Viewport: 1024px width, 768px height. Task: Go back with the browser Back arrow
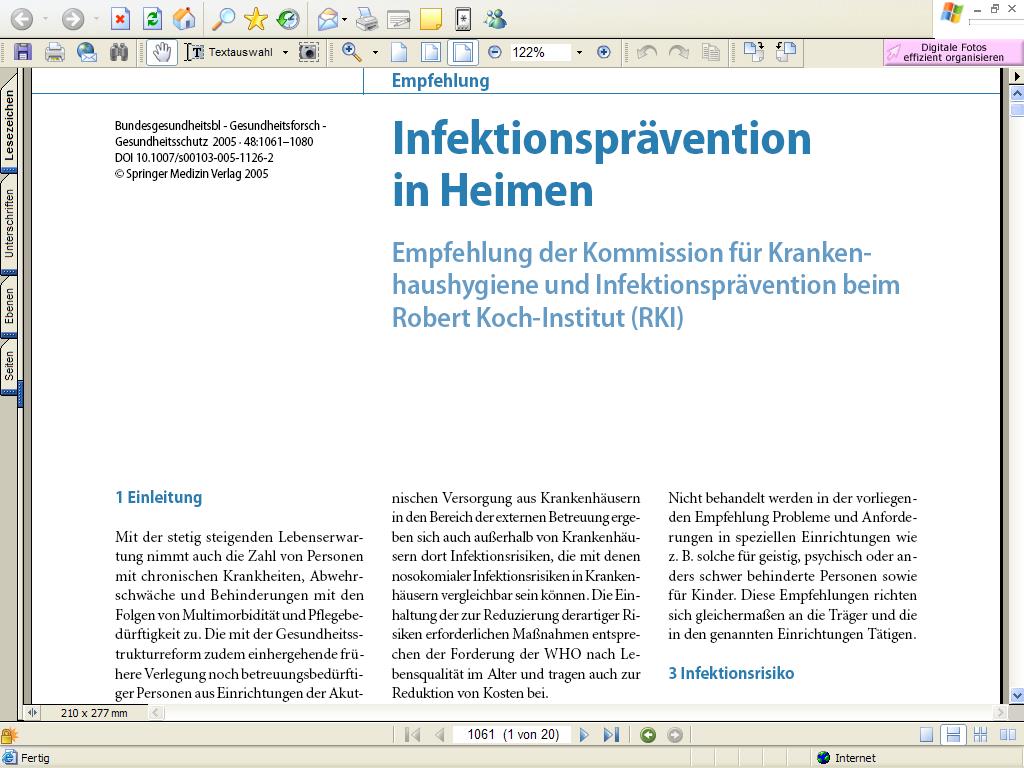click(22, 19)
